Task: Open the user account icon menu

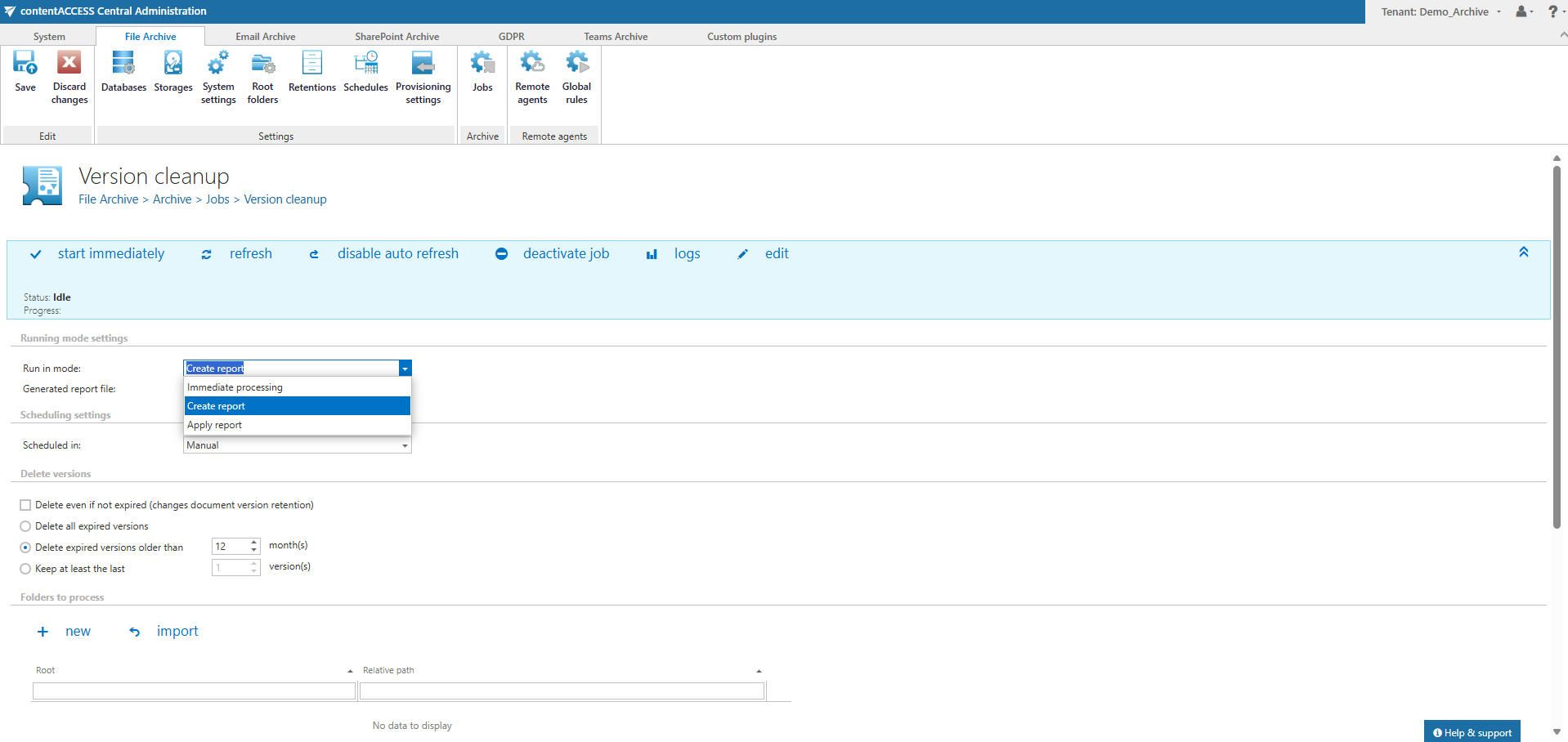Action: tap(1523, 11)
